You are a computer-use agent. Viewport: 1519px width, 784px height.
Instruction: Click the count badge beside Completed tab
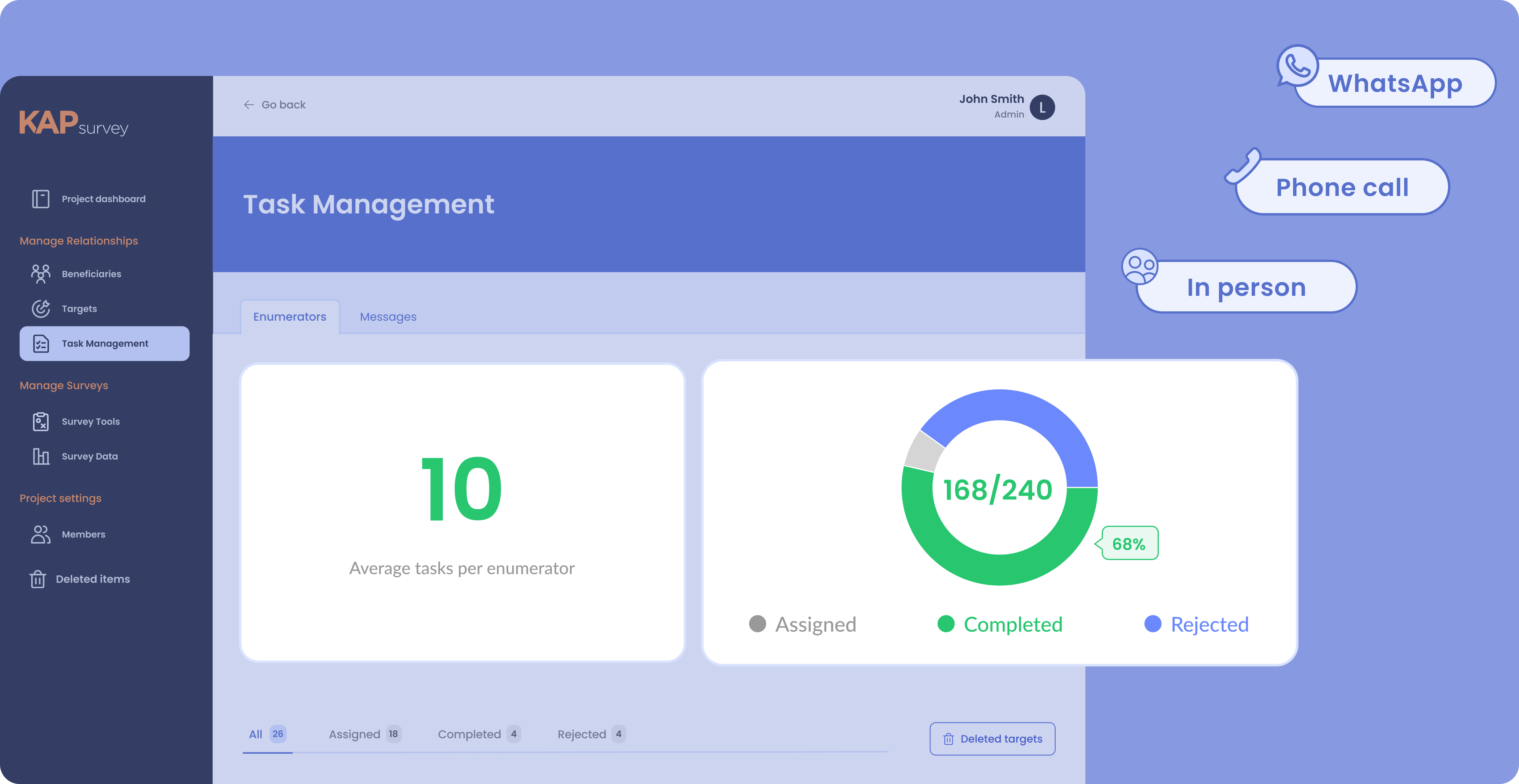click(514, 734)
